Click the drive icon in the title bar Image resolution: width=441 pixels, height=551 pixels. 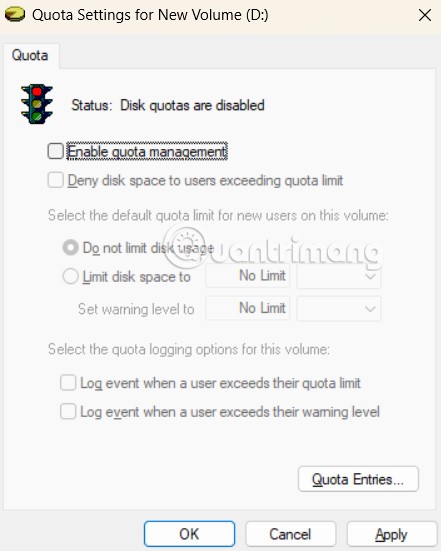click(15, 14)
